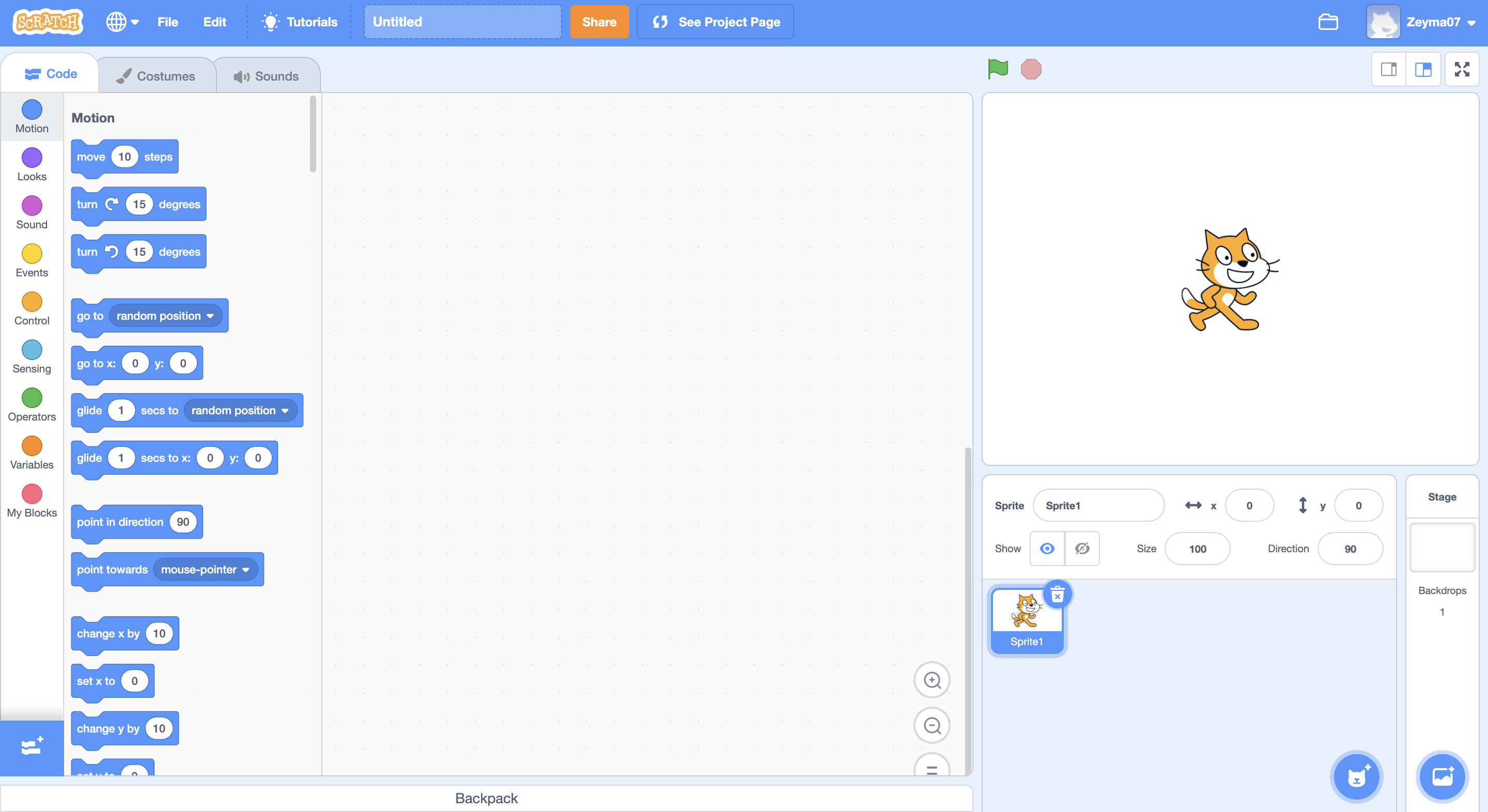Screen dimensions: 1488x812
Task: Toggle sprite visibility hide icon
Action: coord(1082,548)
